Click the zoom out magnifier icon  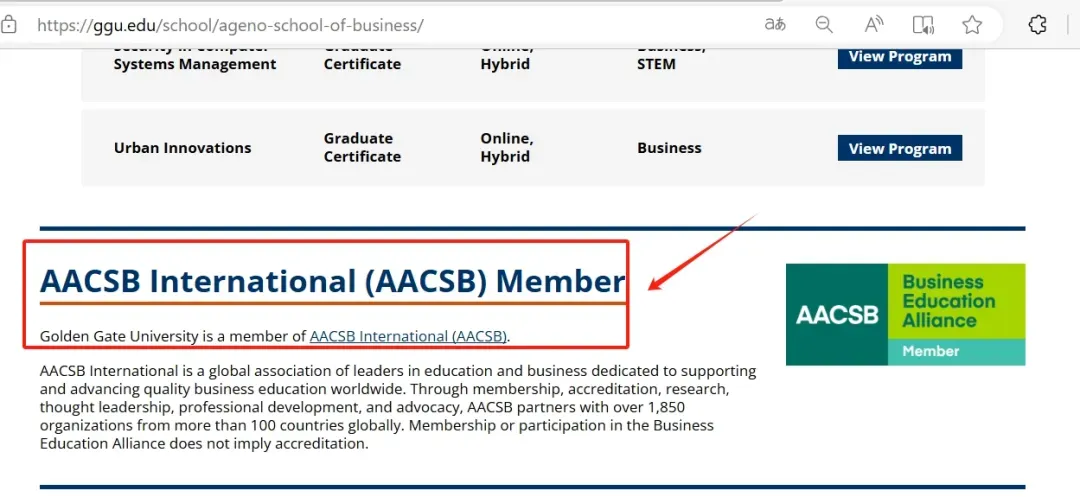pyautogui.click(x=824, y=25)
